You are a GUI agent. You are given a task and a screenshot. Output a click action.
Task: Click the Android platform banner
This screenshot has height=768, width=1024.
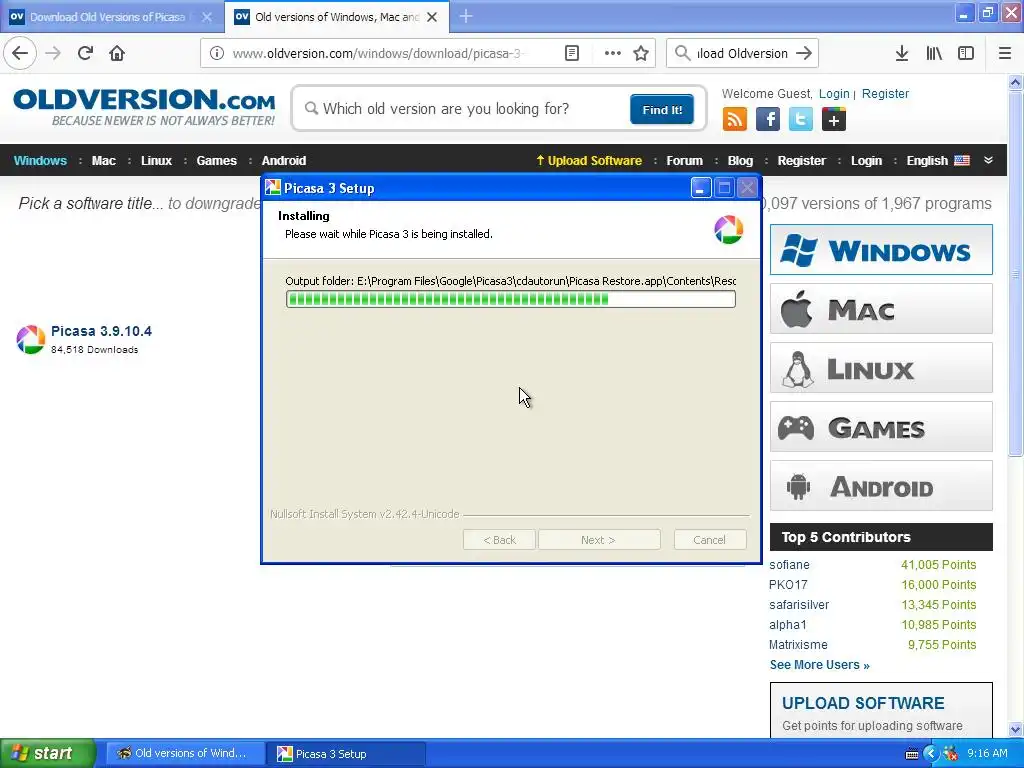(x=881, y=486)
